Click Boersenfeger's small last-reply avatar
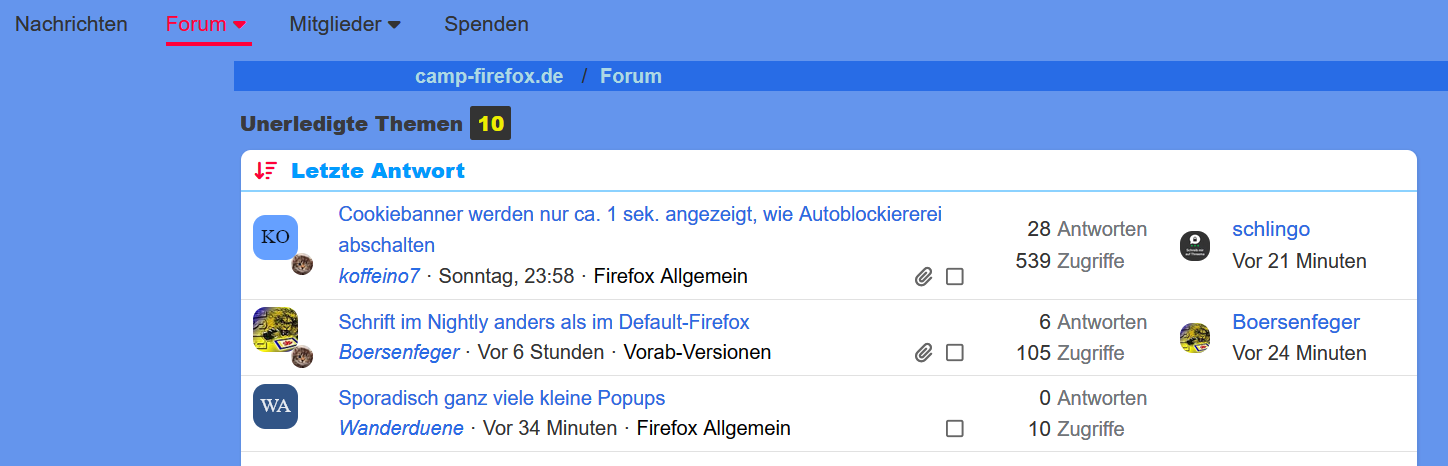1448x466 pixels. tap(1195, 338)
